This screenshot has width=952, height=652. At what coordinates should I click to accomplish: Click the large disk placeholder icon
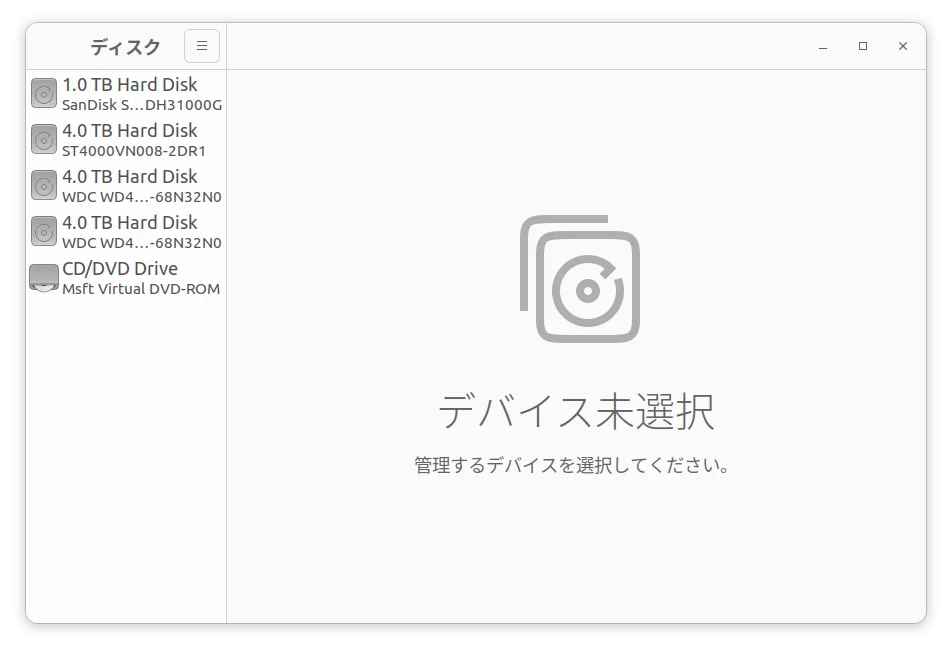pyautogui.click(x=580, y=279)
